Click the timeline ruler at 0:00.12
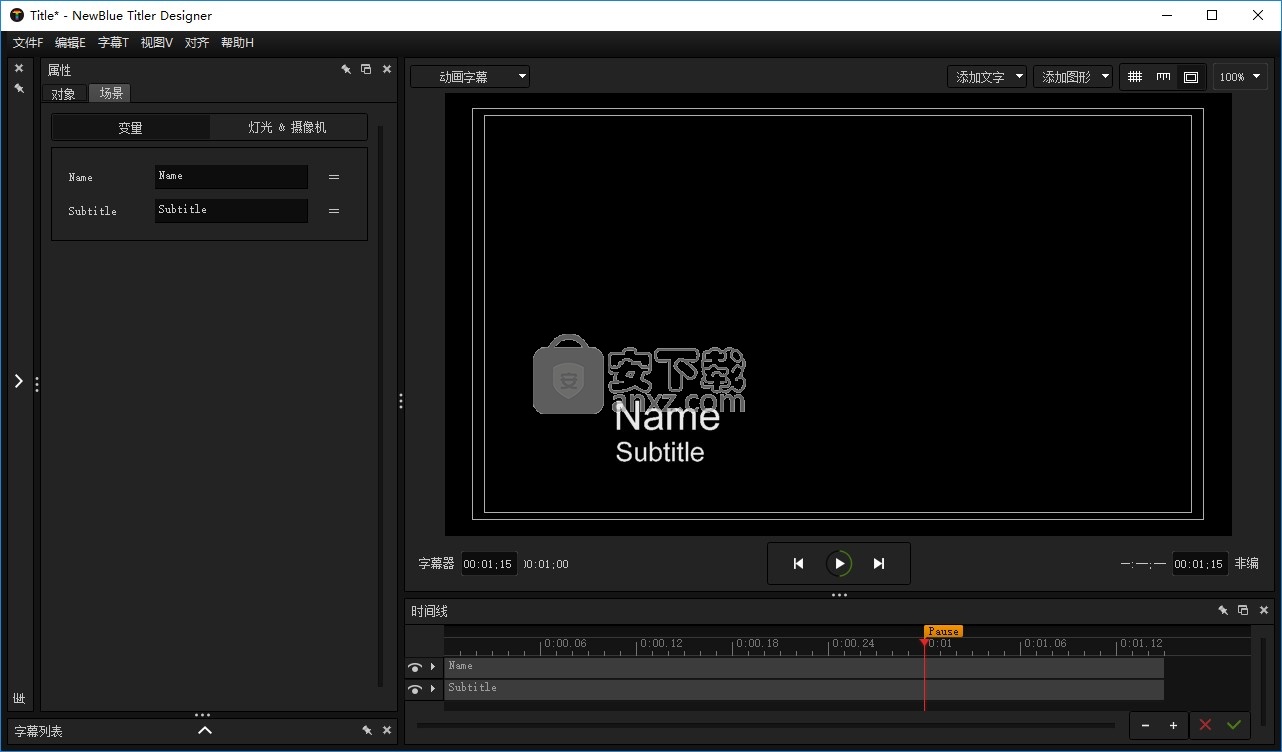 661,644
